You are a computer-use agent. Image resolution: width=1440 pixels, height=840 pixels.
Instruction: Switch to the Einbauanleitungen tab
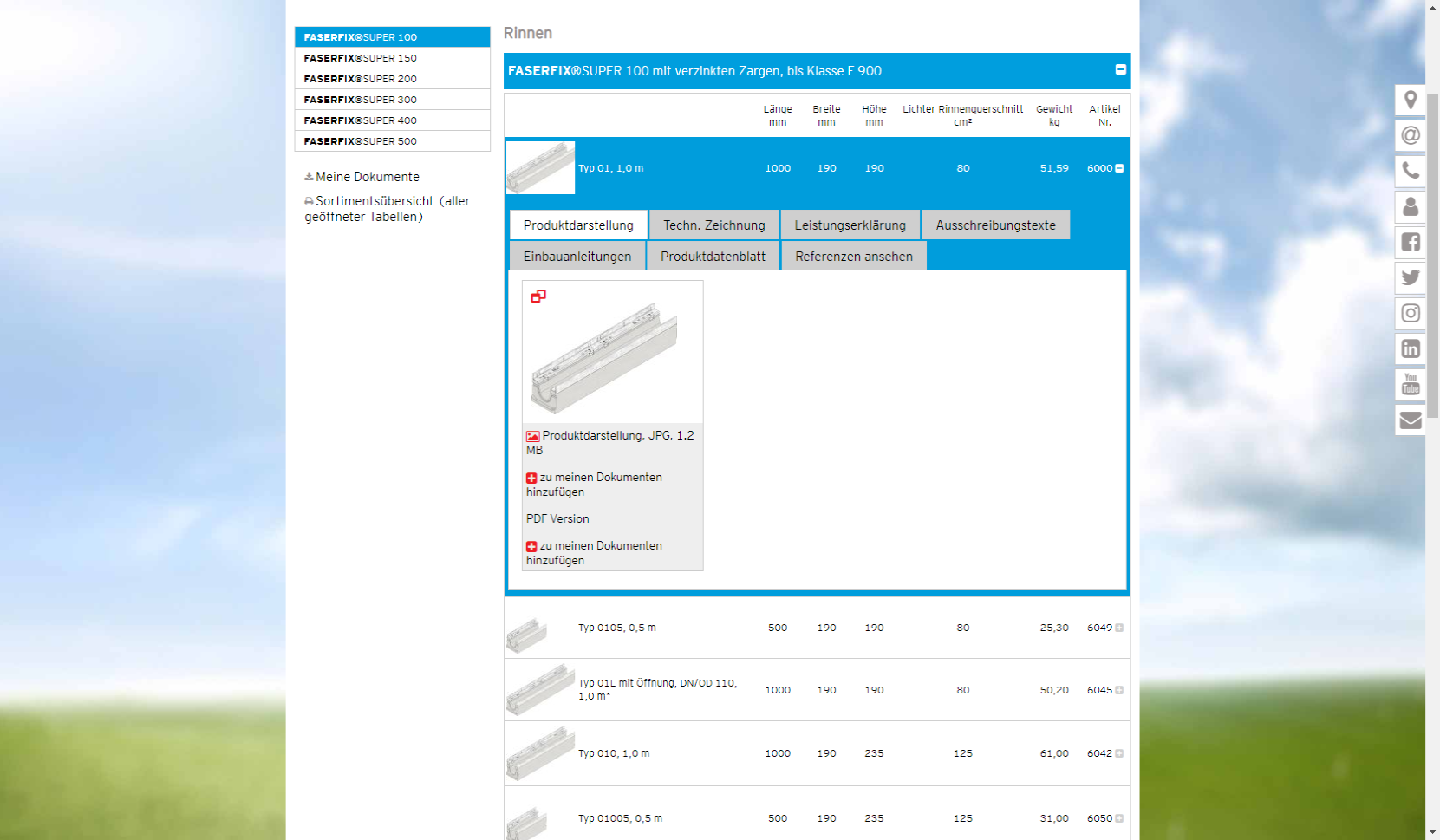point(577,256)
